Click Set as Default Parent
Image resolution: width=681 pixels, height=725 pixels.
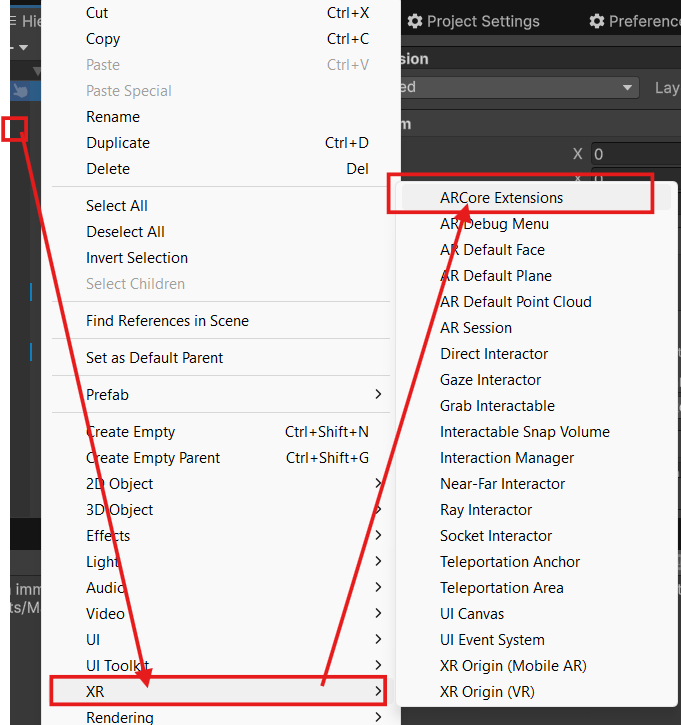click(x=154, y=358)
